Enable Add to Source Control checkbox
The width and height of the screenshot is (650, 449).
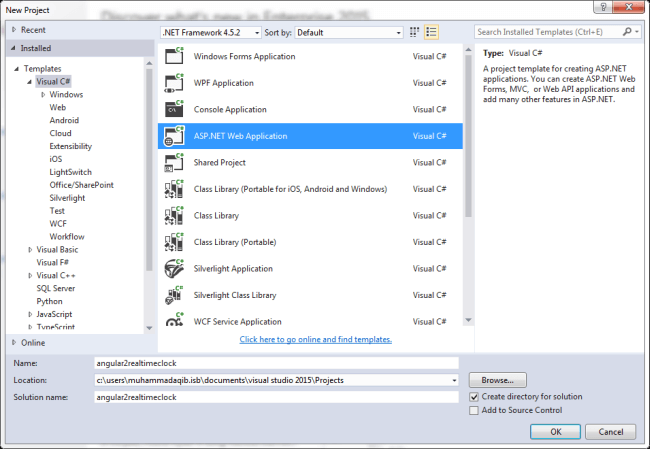coord(474,410)
